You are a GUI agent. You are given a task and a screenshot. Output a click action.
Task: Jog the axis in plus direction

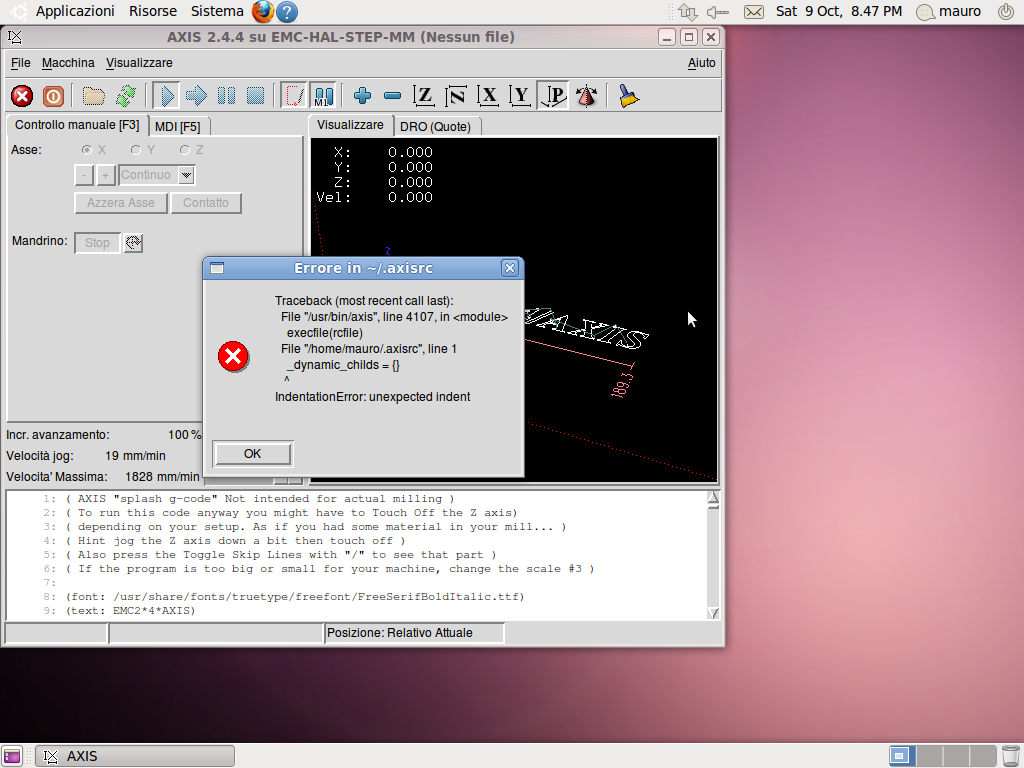pyautogui.click(x=105, y=175)
